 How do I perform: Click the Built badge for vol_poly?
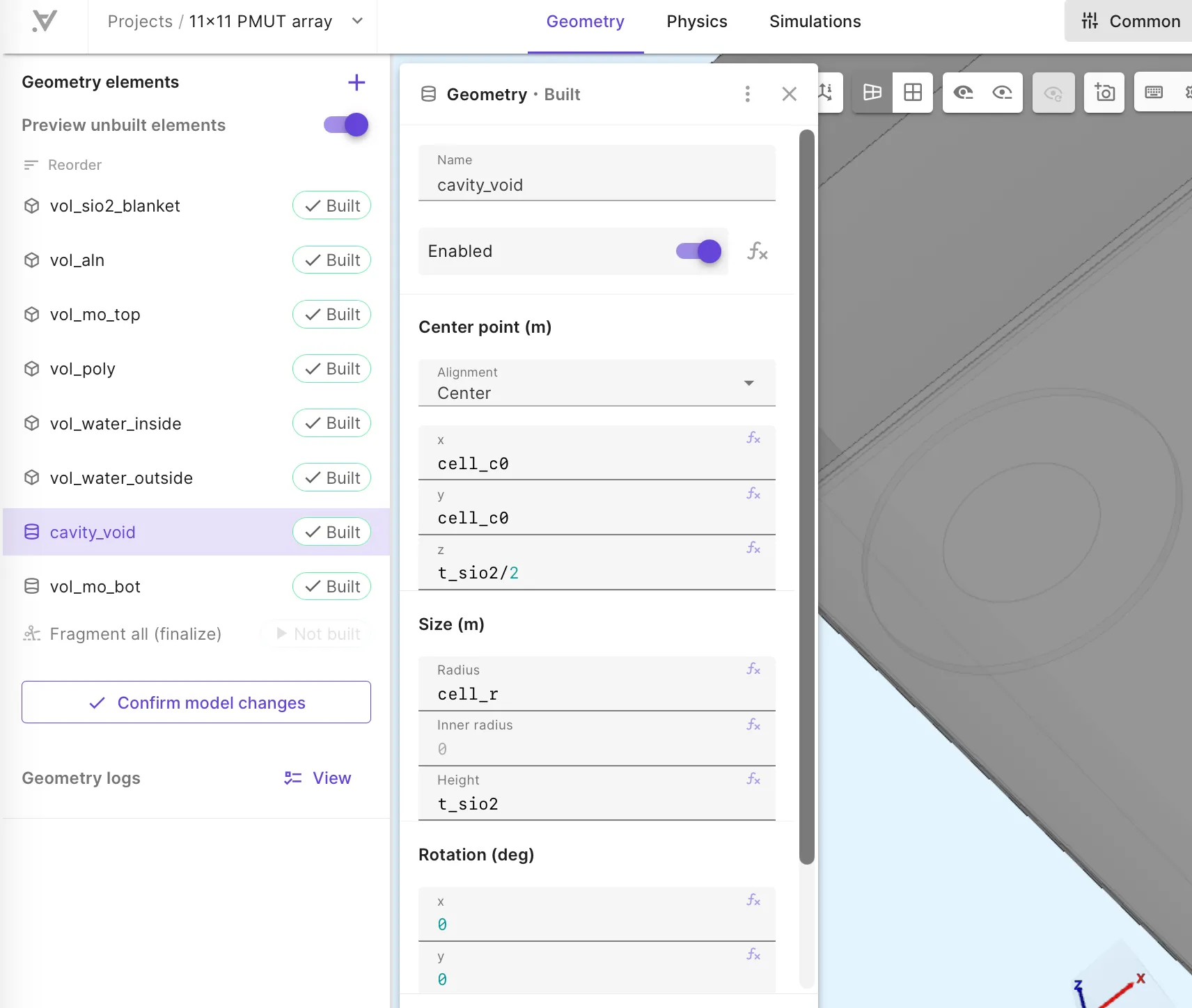pos(331,369)
